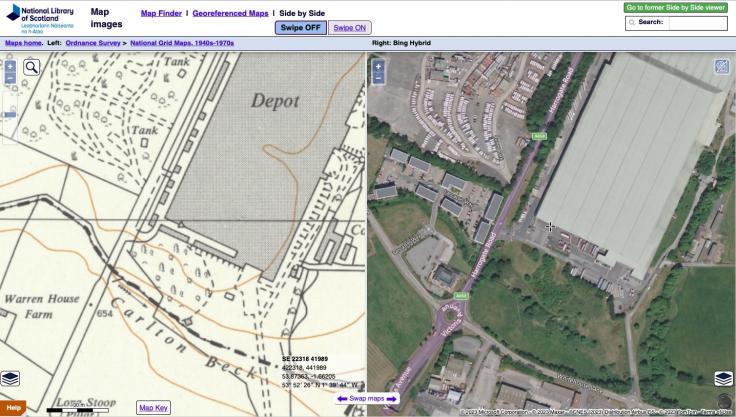Click Go to former Side by Side viewer
The height and width of the screenshot is (417, 736).
(x=675, y=7)
